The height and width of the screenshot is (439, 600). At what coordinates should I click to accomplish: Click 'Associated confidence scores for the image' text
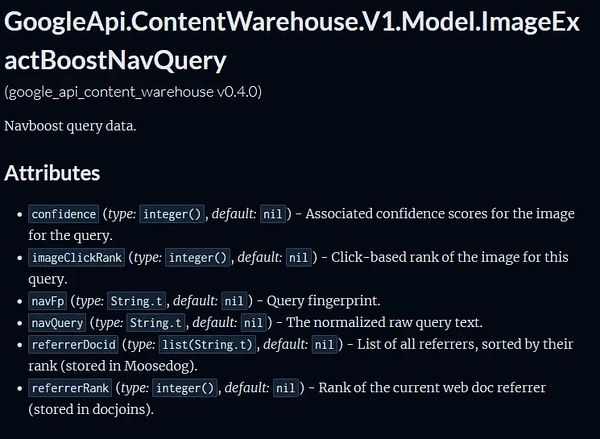tap(440, 214)
